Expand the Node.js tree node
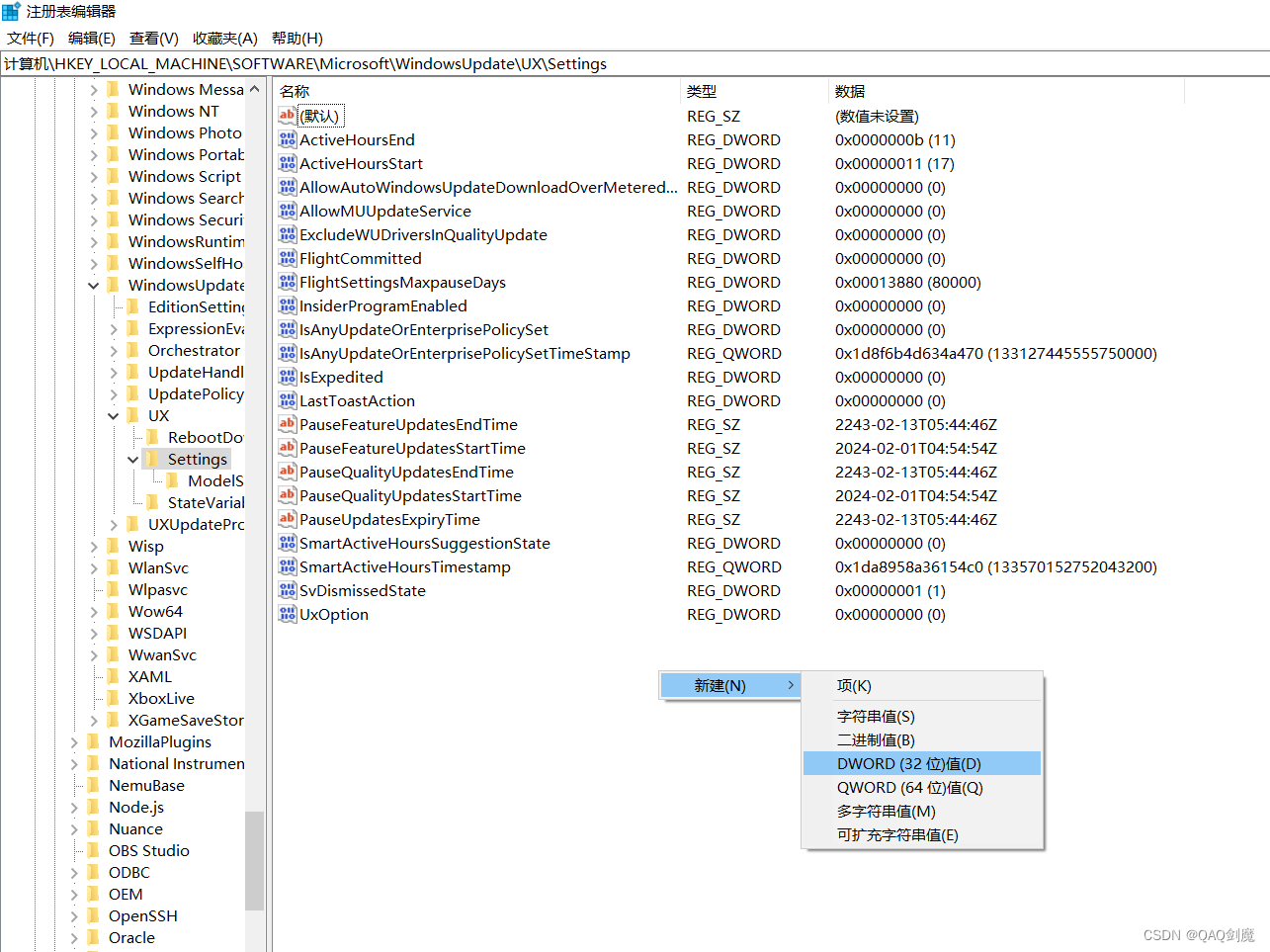Image resolution: width=1270 pixels, height=952 pixels. coord(74,807)
